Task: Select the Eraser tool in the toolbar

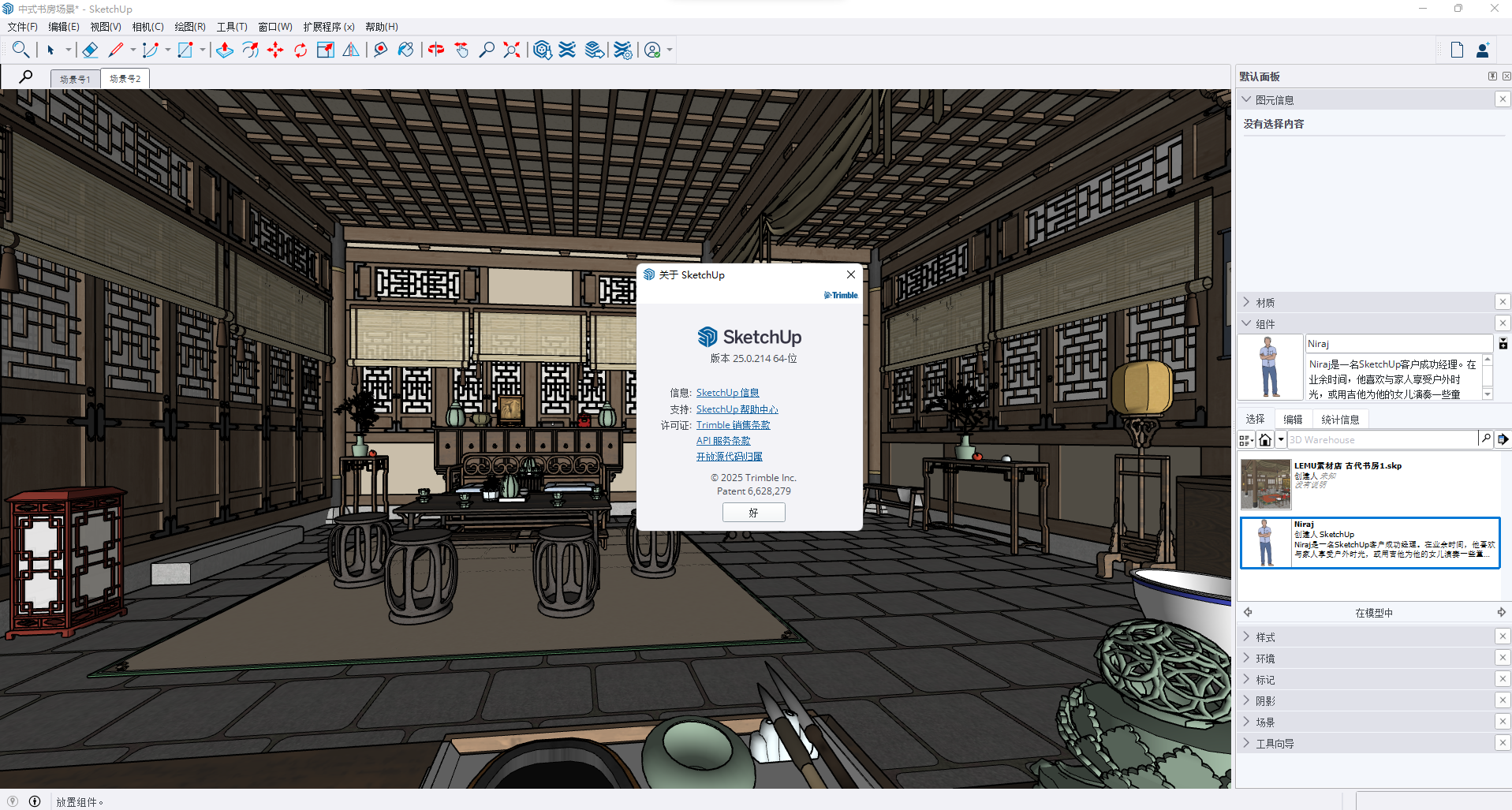Action: pyautogui.click(x=90, y=50)
